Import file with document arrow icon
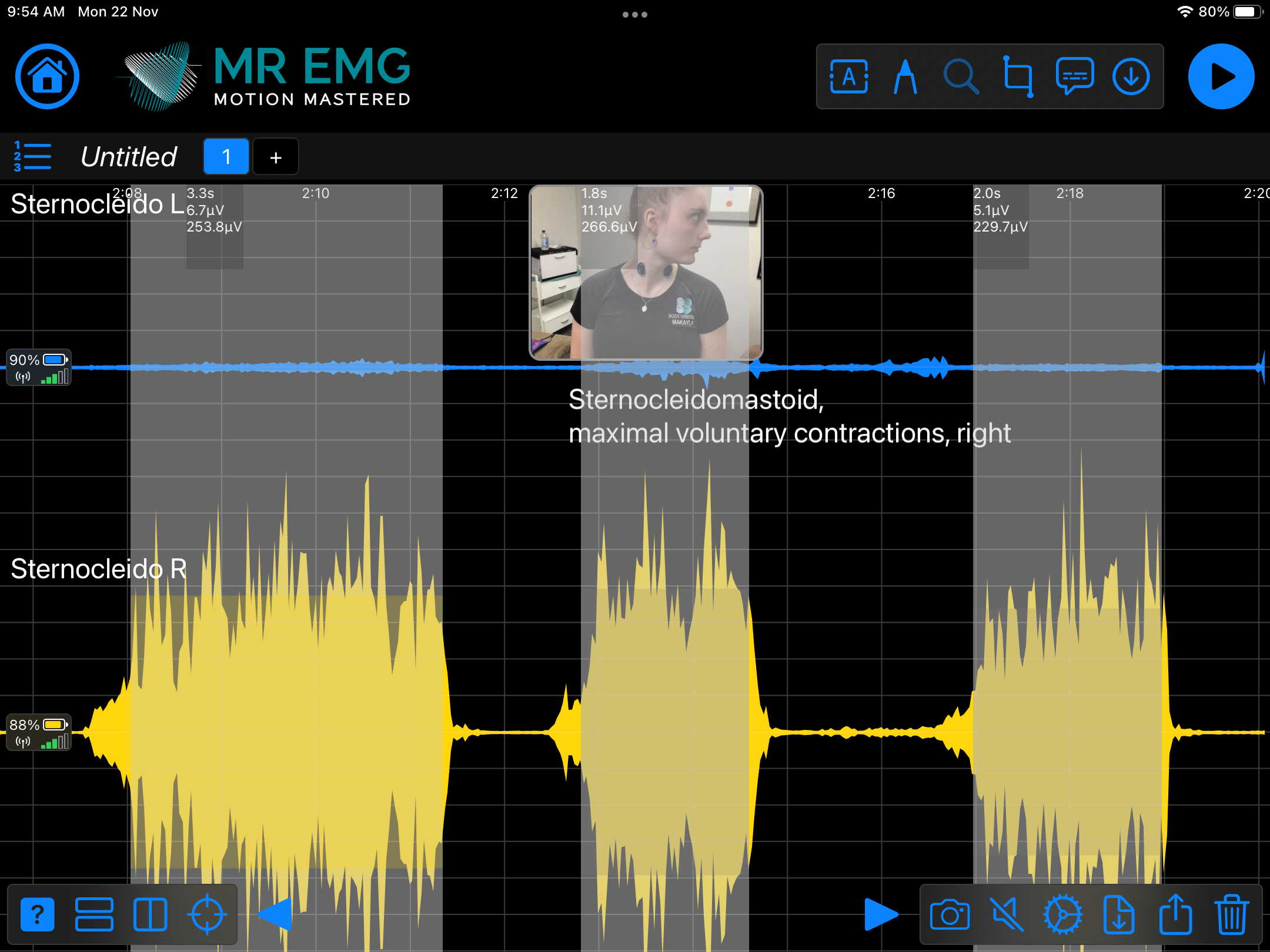The height and width of the screenshot is (952, 1270). pyautogui.click(x=1119, y=914)
